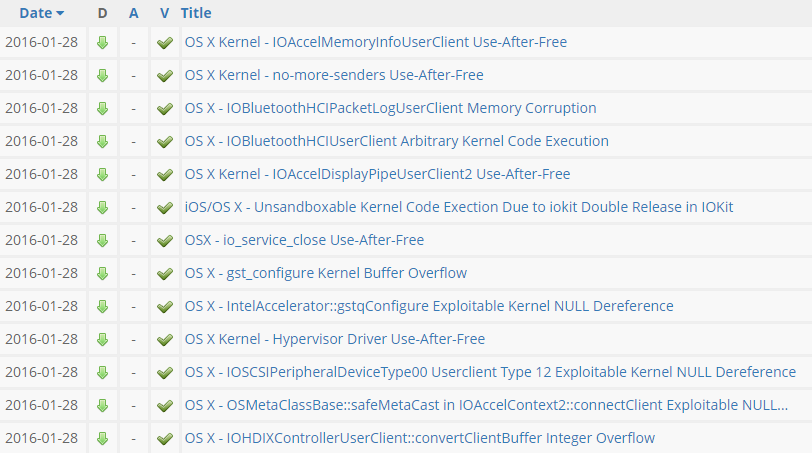Click the application dash in IOBluetoothHCIUserClient row

(134, 141)
